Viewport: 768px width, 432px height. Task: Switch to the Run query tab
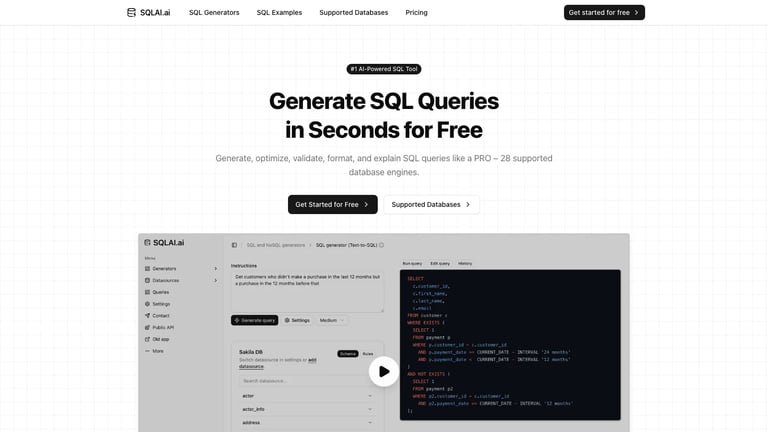412,264
